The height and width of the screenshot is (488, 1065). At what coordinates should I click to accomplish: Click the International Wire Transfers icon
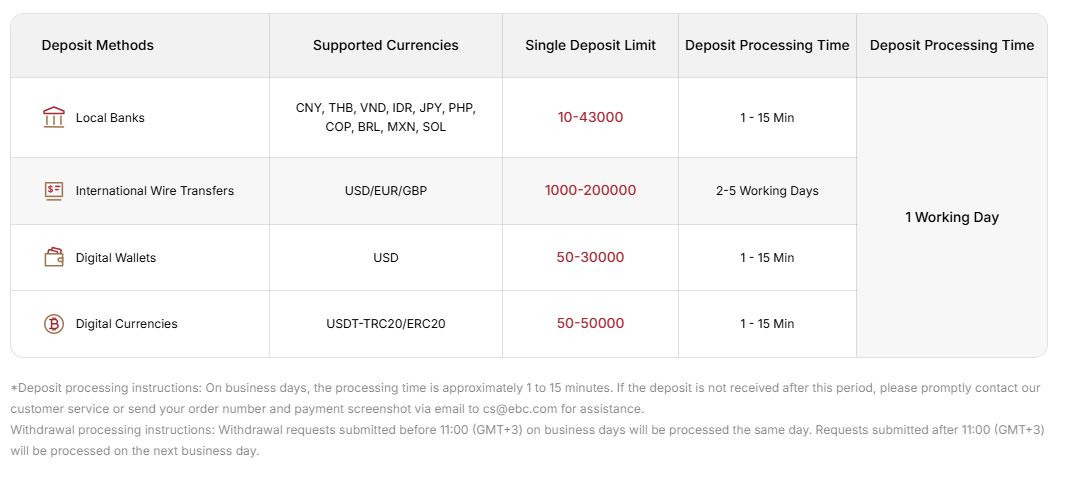(x=53, y=190)
